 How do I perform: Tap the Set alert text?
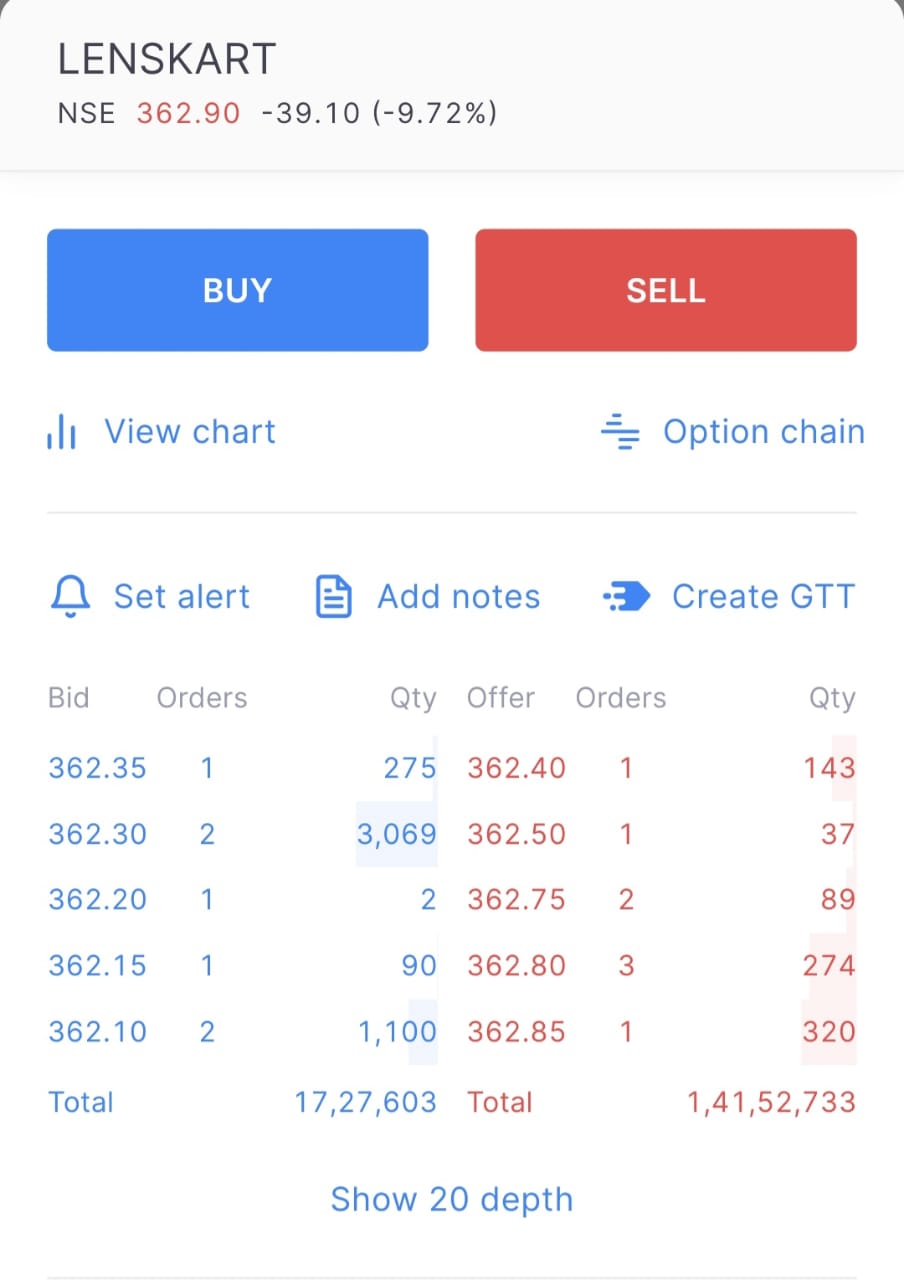[181, 597]
